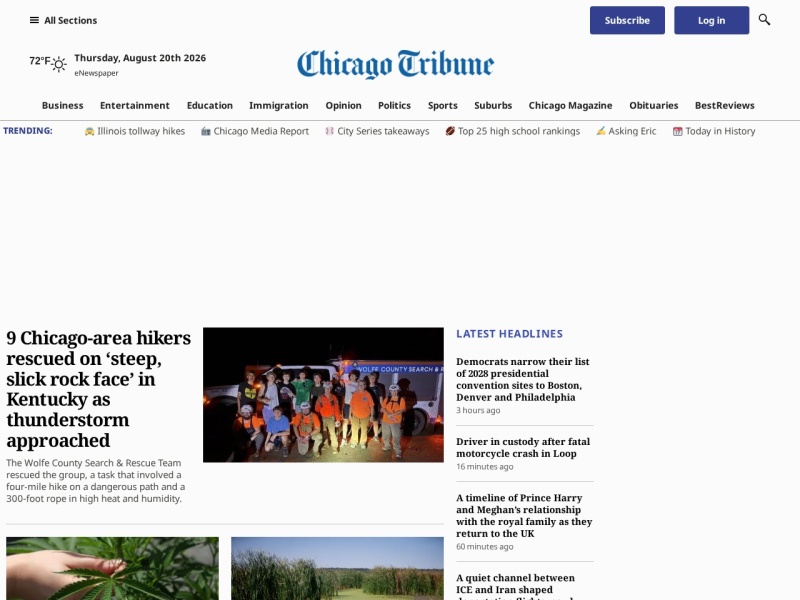Open the ICE and Iran quiet channel story
The height and width of the screenshot is (600, 800).
tap(515, 586)
